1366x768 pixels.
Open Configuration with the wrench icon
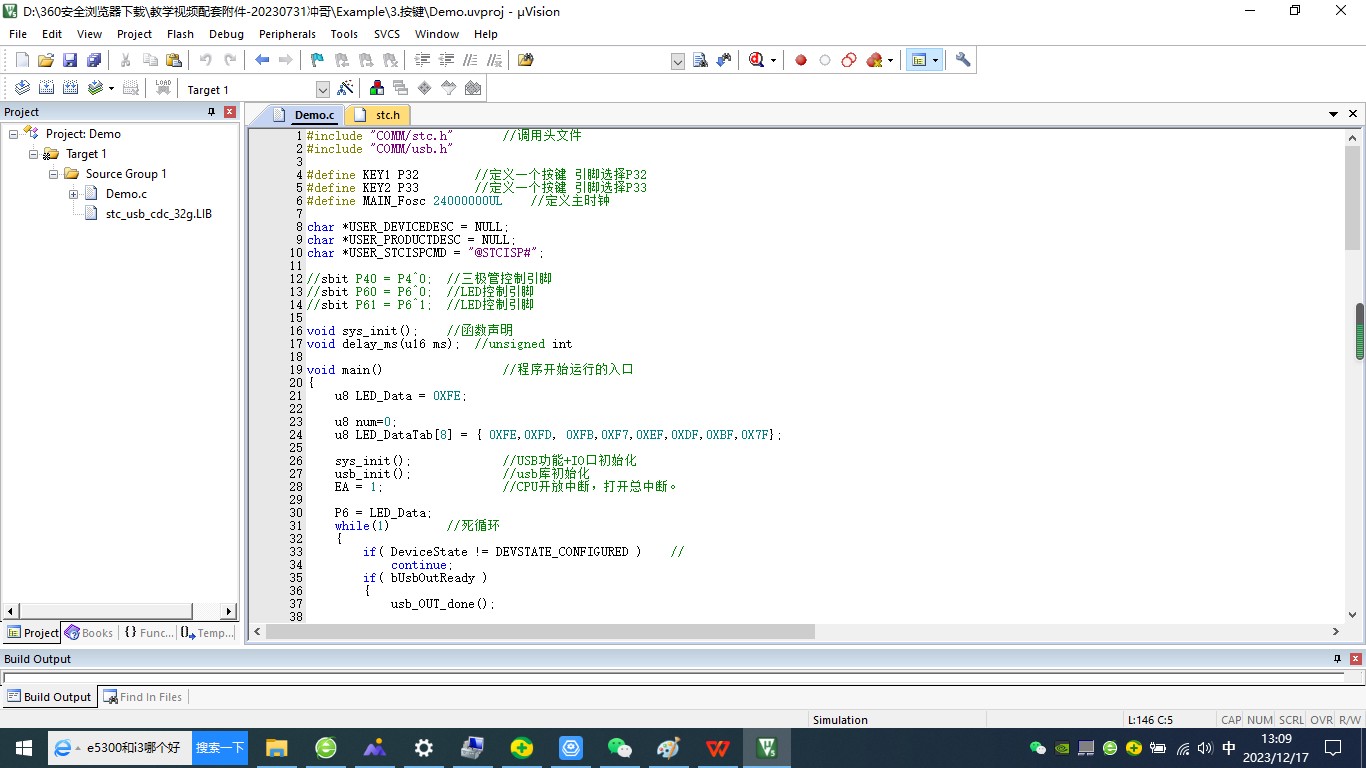click(x=963, y=60)
